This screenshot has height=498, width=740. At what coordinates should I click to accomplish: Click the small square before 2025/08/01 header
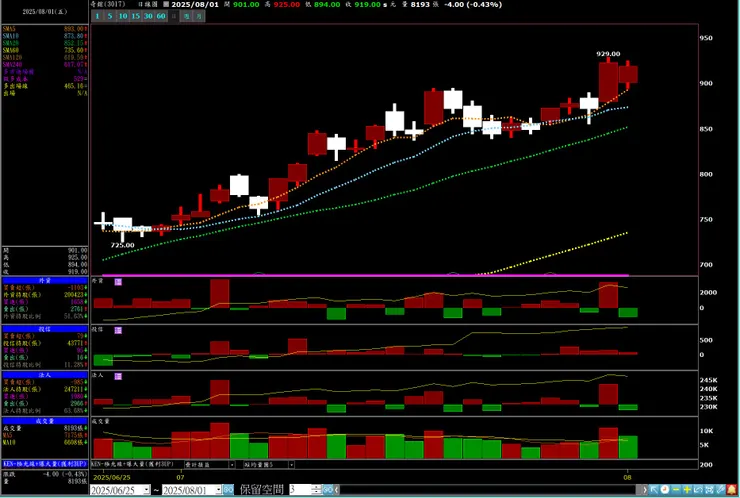pyautogui.click(x=166, y=4)
